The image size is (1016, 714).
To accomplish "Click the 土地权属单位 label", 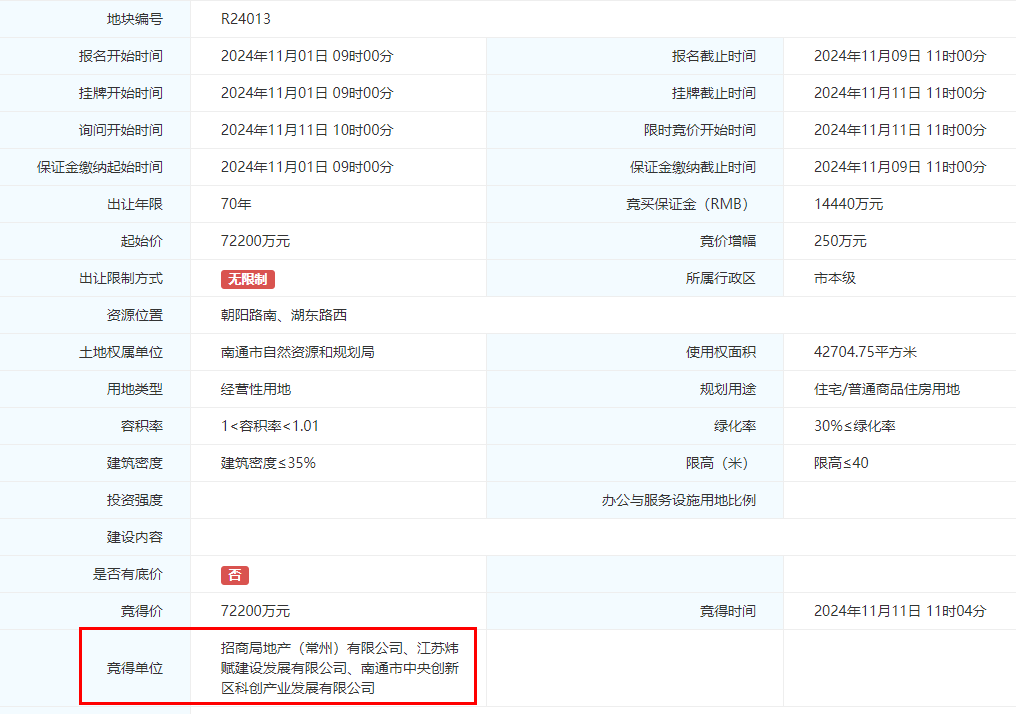I will tap(121, 352).
